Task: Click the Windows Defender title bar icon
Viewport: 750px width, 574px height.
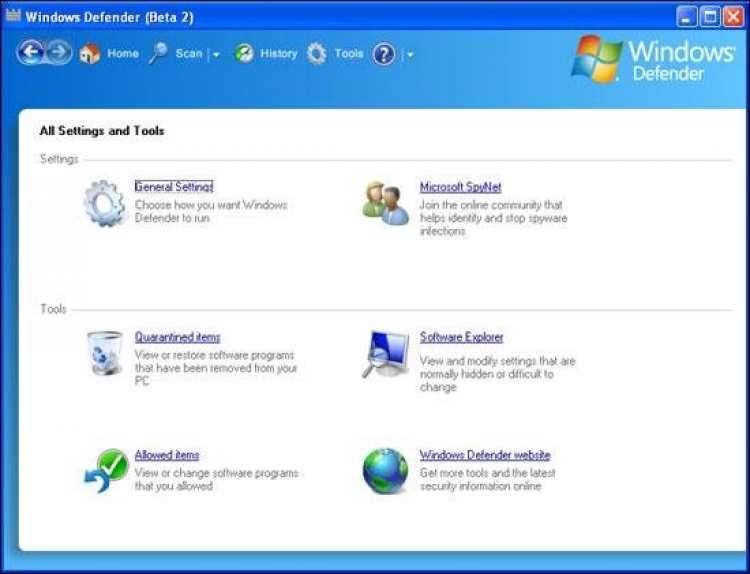Action: pos(13,16)
